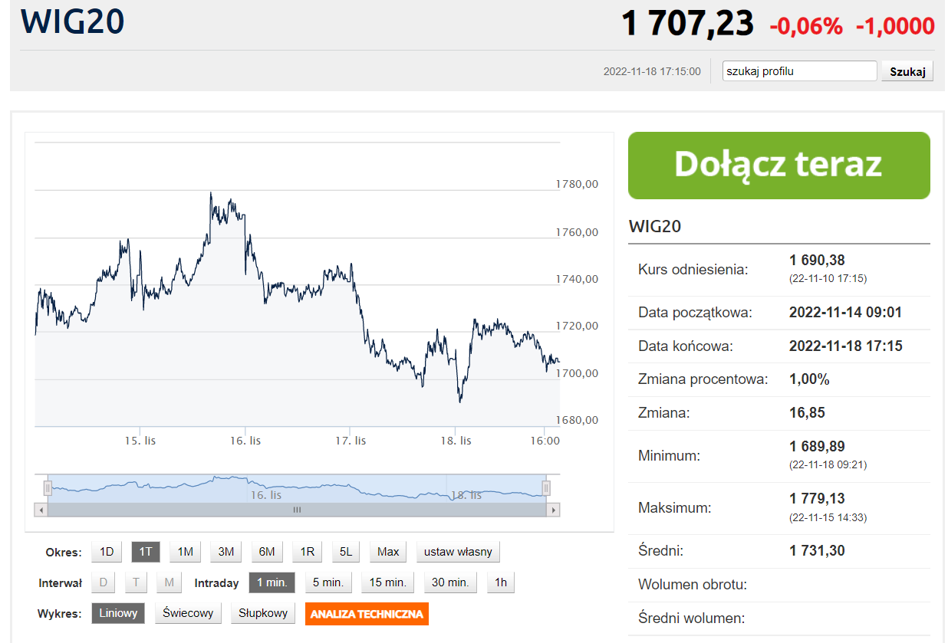This screenshot has width=948, height=643.
Task: Select the 1M period
Action: click(185, 552)
